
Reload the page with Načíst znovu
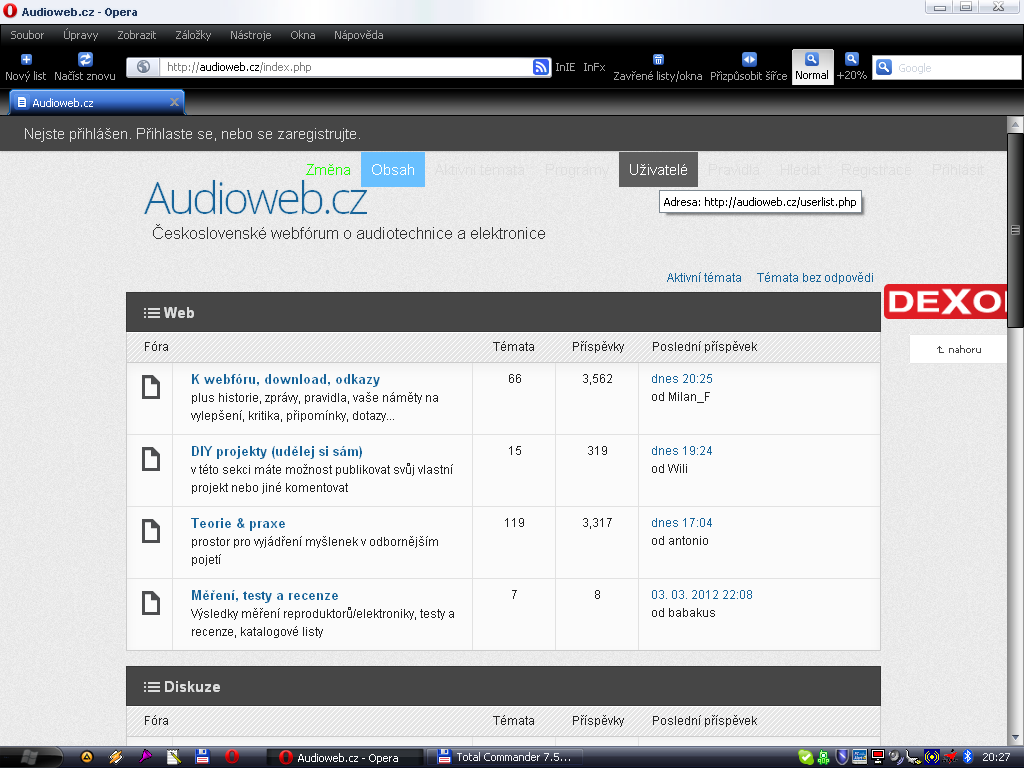coord(85,67)
